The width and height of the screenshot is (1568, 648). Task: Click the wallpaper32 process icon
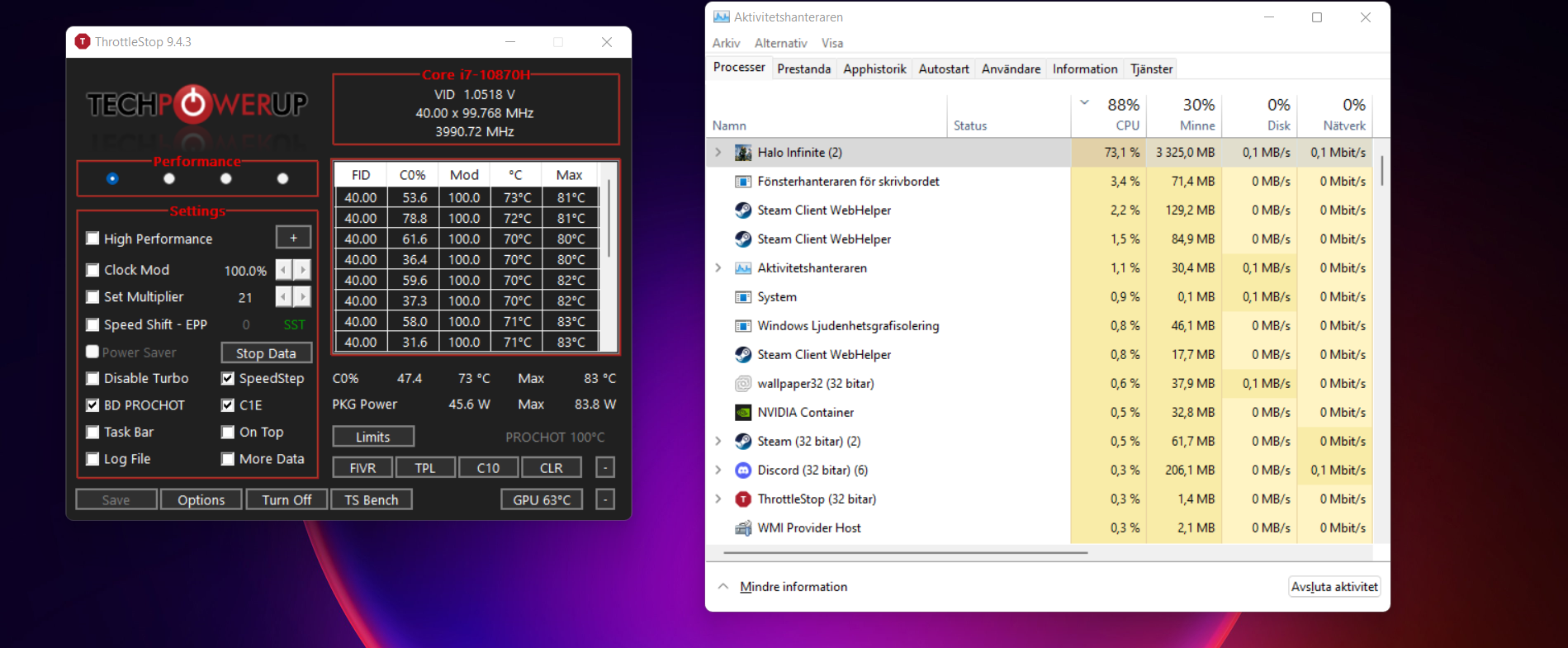[x=743, y=384]
